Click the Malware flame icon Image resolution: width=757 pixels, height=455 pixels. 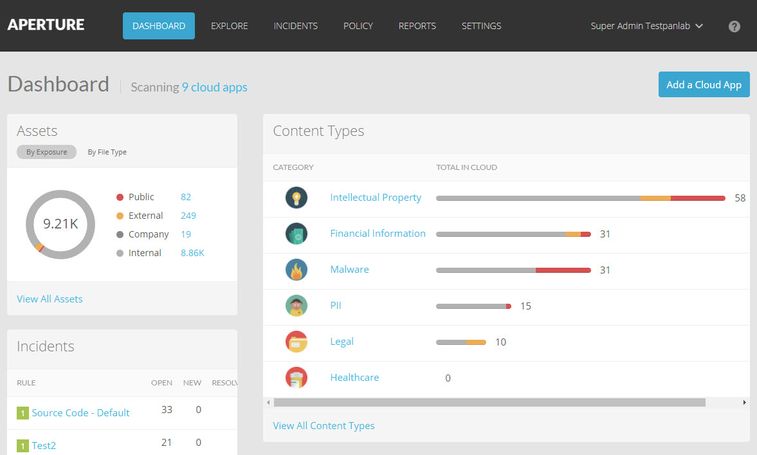tap(296, 270)
